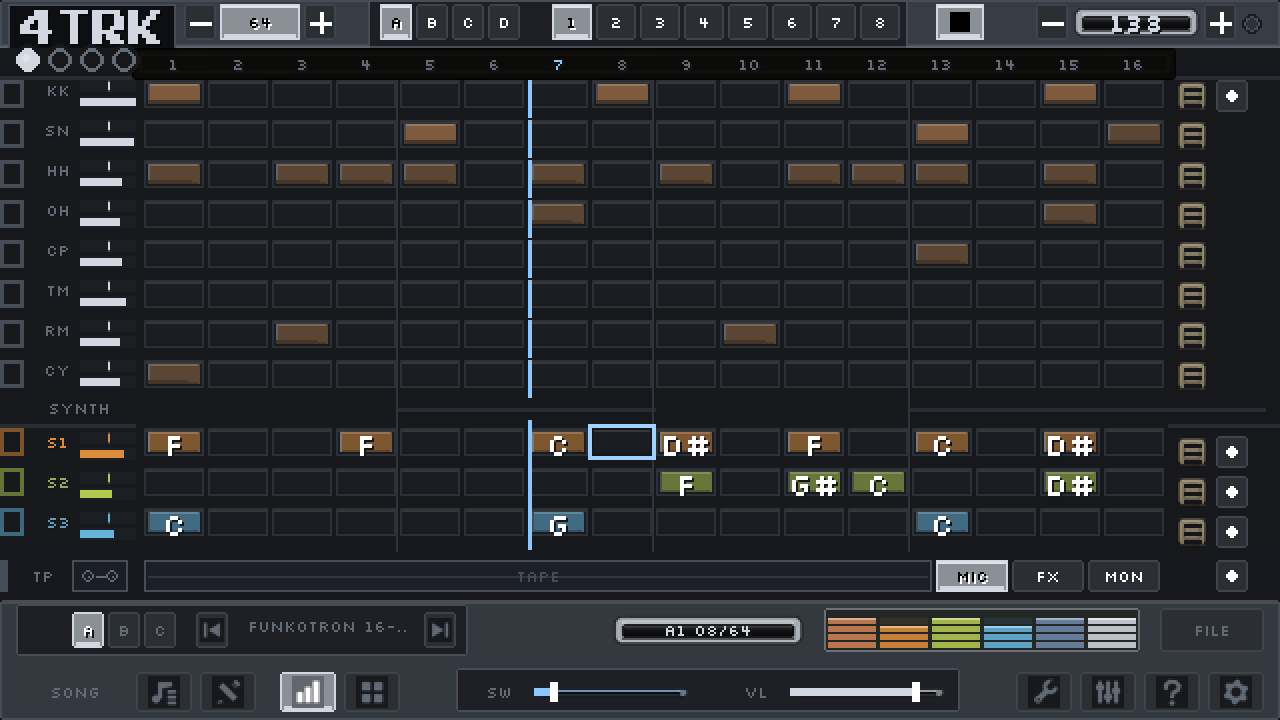Click the A1 08/64 position display

click(x=708, y=631)
